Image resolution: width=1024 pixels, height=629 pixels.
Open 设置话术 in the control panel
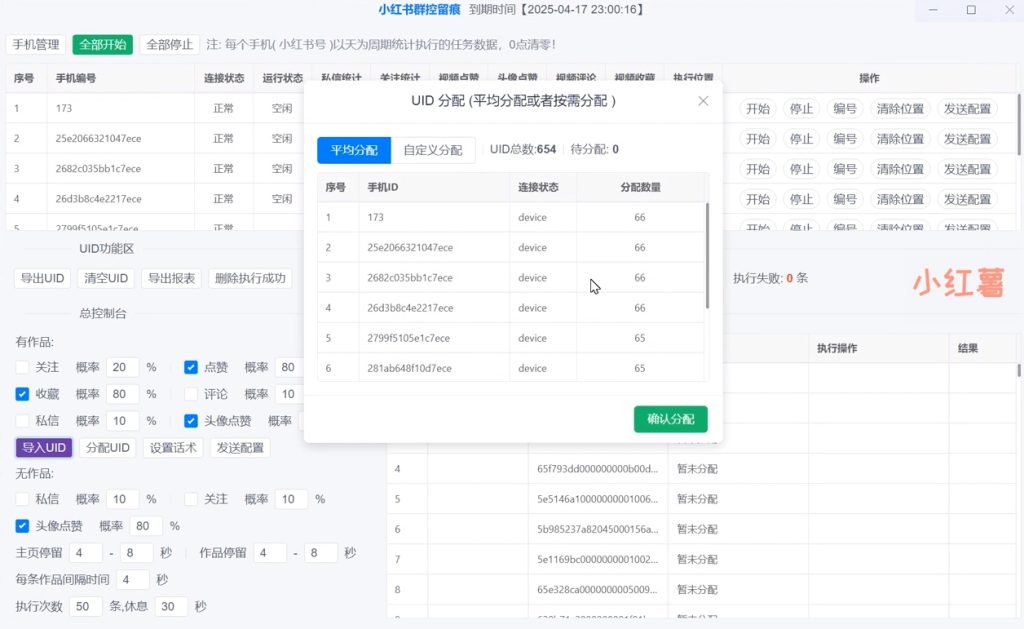coord(175,447)
